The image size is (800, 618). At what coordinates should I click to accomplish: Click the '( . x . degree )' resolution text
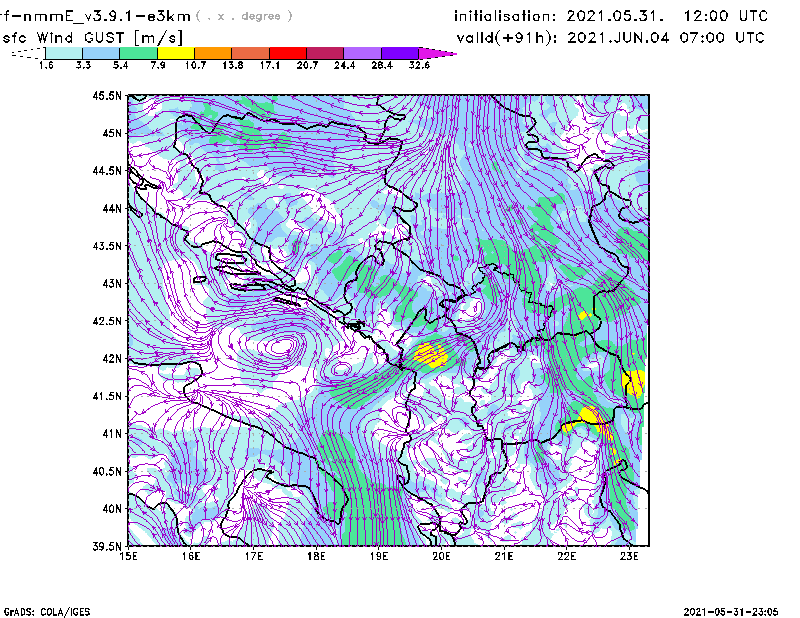click(x=244, y=16)
